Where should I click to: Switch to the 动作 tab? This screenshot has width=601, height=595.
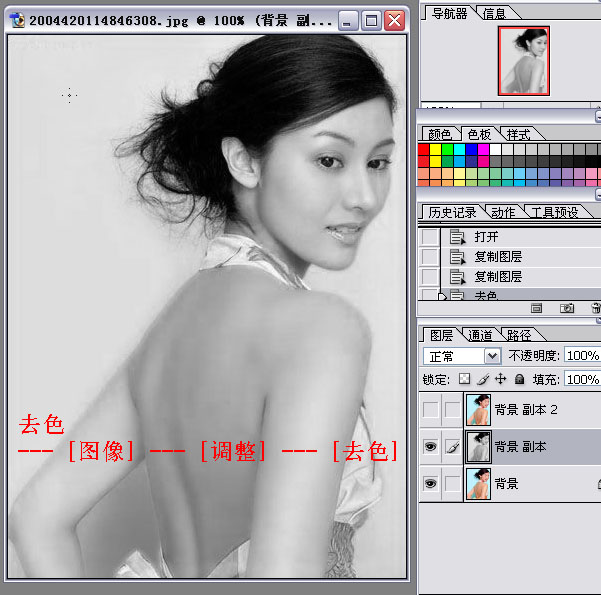[503, 212]
